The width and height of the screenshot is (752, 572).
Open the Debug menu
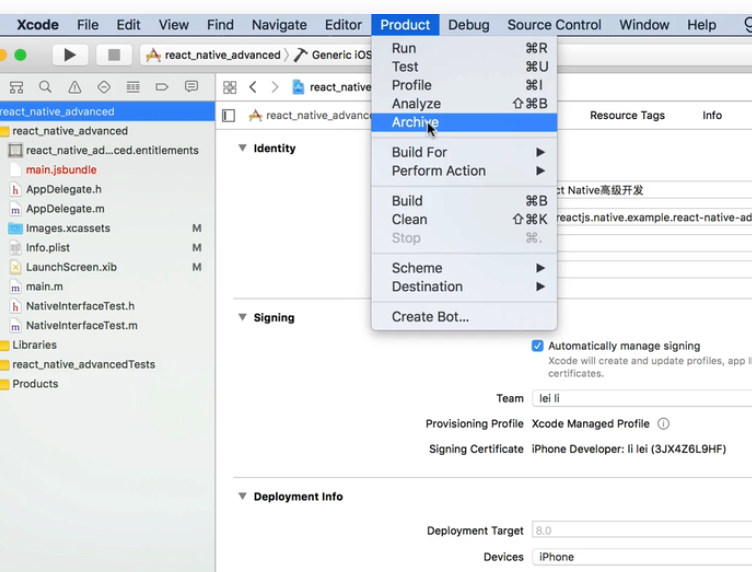pyautogui.click(x=469, y=25)
